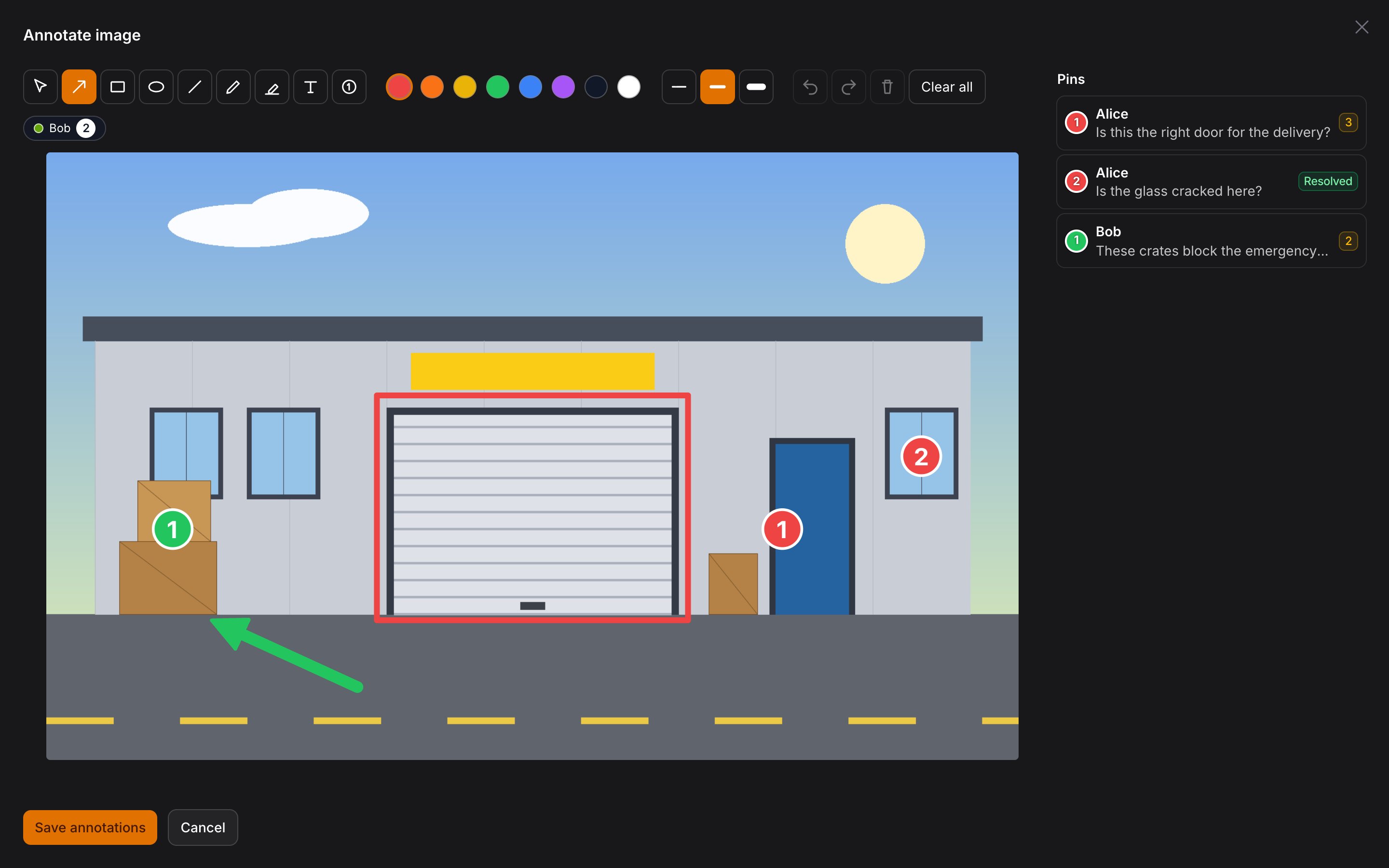The image size is (1389, 868).
Task: Select the numbered Pin tool
Action: (x=349, y=87)
